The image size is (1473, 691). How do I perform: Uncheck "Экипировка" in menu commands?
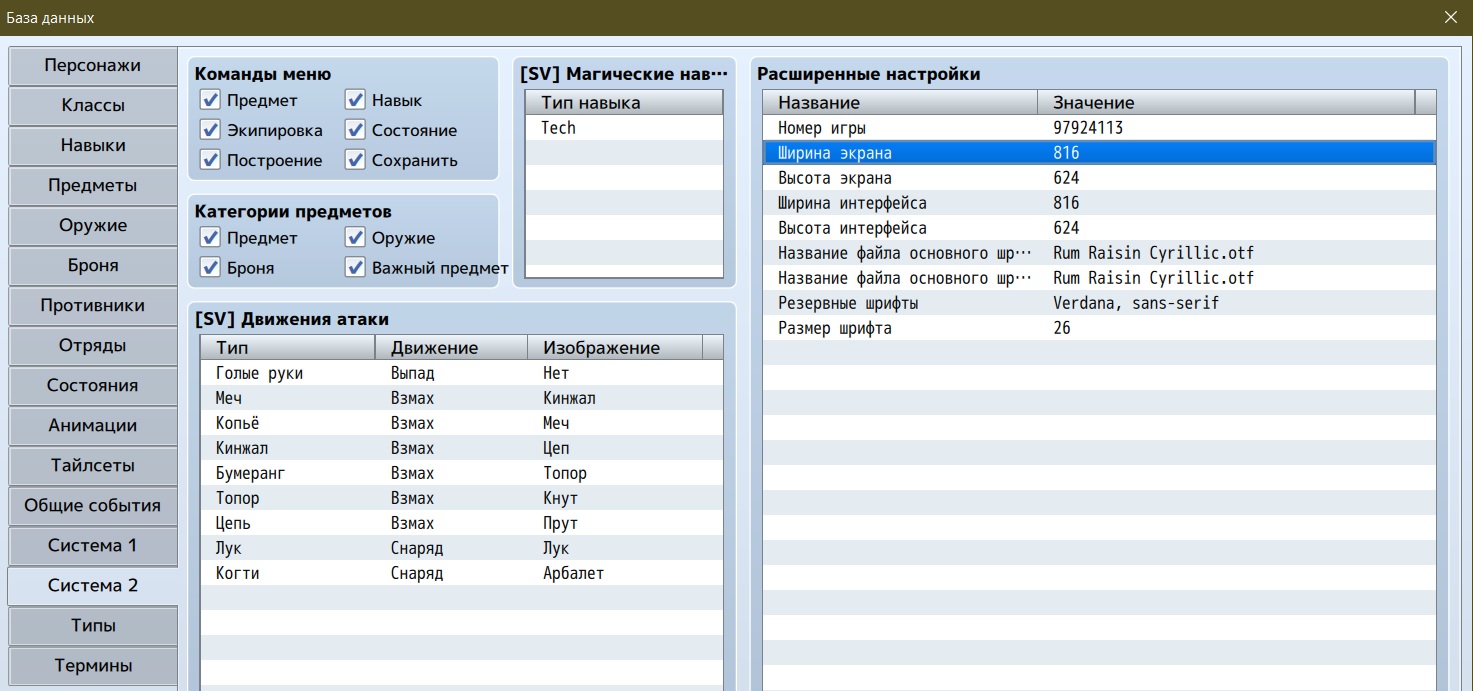[x=210, y=130]
